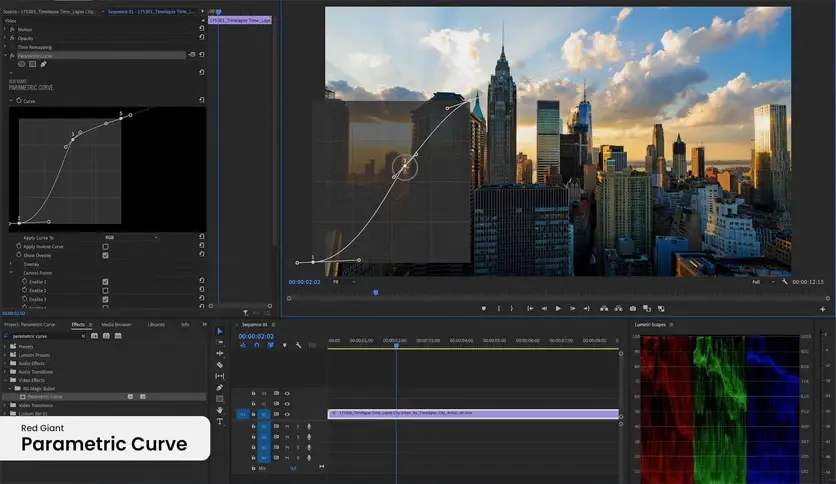
Task: Select the Hand tool in the tools panel
Action: coord(220,410)
